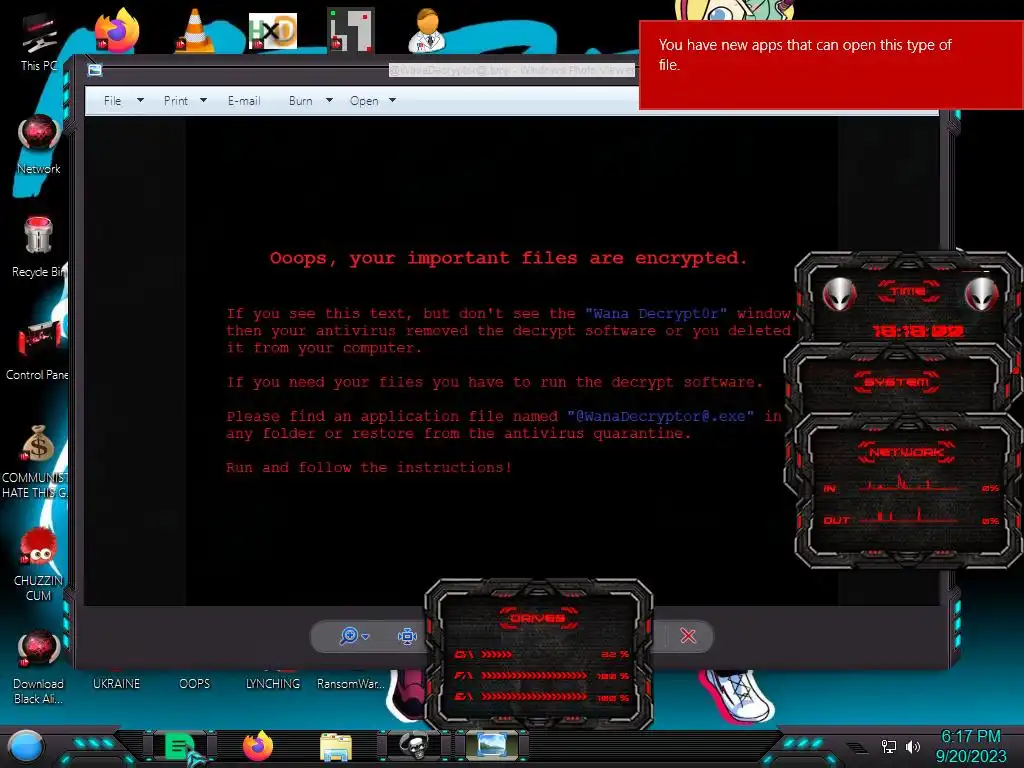Delete the image with the red X
The width and height of the screenshot is (1024, 768).
[688, 636]
